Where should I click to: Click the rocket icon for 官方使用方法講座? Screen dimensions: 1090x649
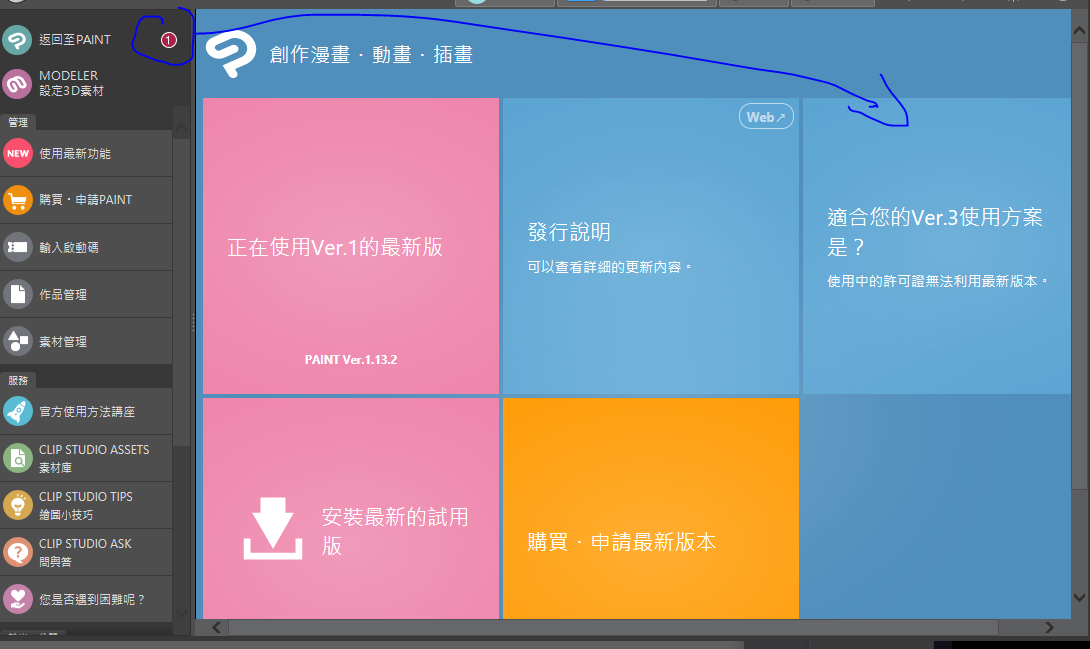coord(18,411)
